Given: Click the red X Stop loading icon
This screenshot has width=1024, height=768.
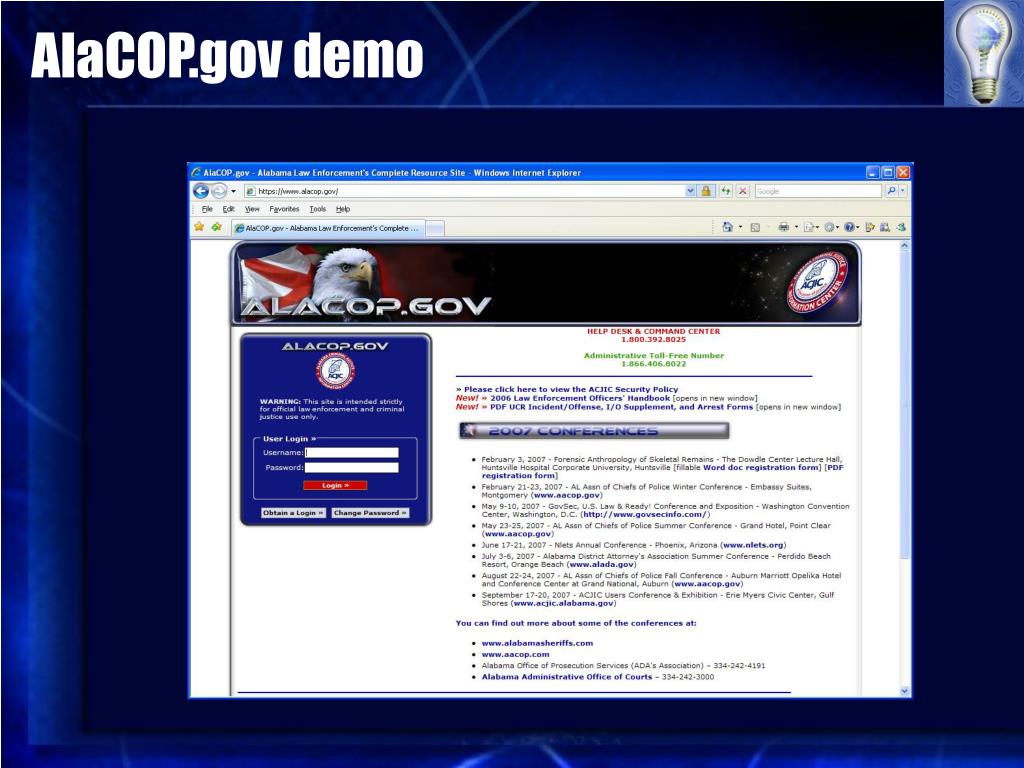Looking at the screenshot, I should point(743,191).
